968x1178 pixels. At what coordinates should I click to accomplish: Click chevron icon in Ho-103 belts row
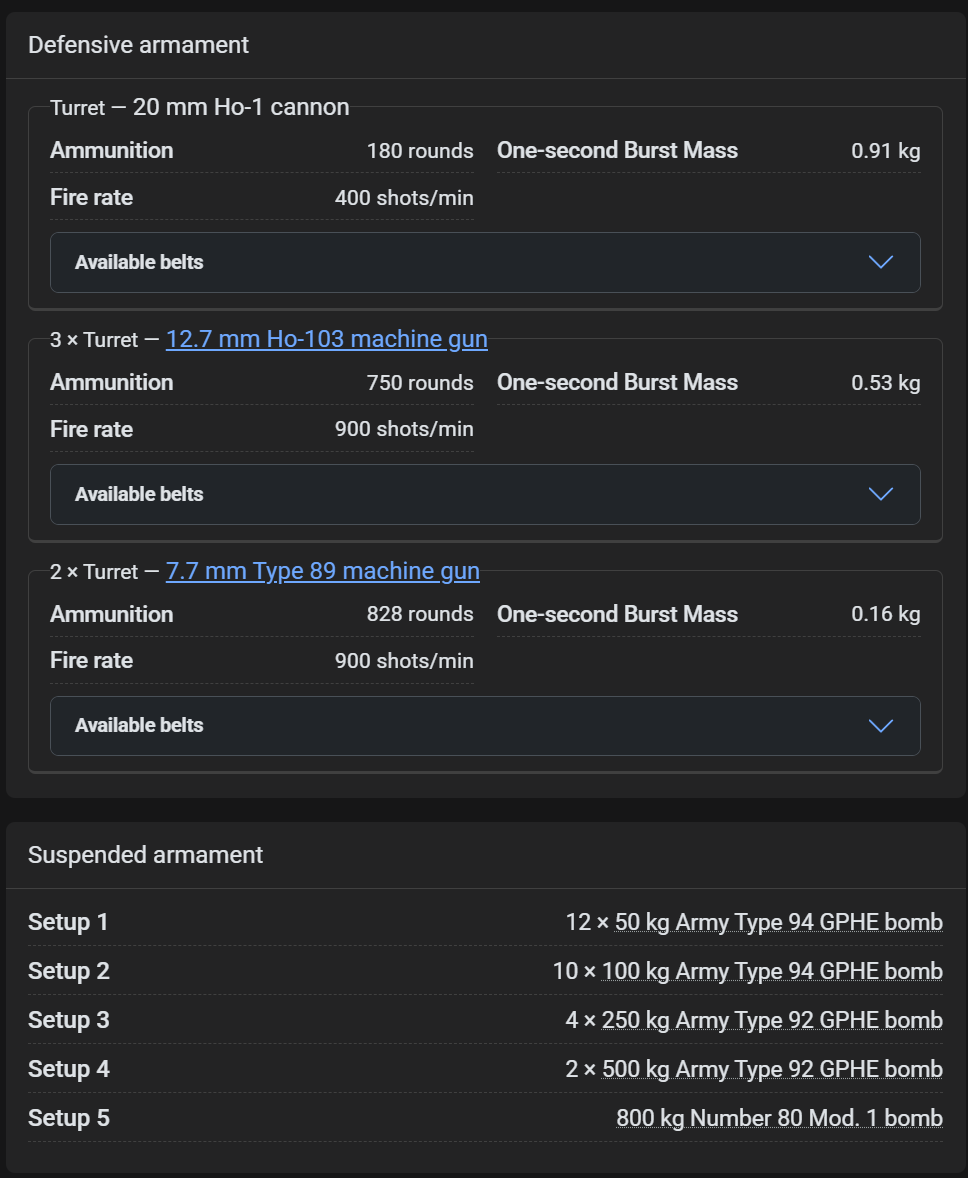pyautogui.click(x=881, y=494)
